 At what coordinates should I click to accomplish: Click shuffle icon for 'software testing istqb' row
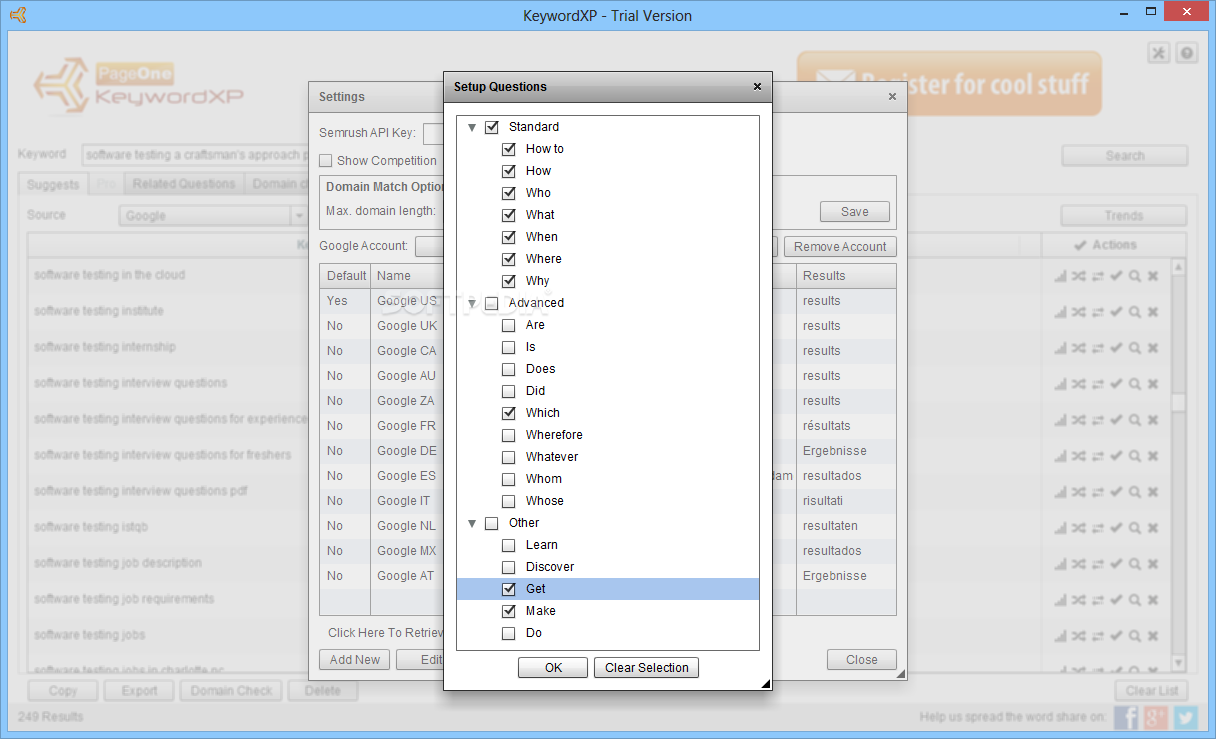(1079, 528)
